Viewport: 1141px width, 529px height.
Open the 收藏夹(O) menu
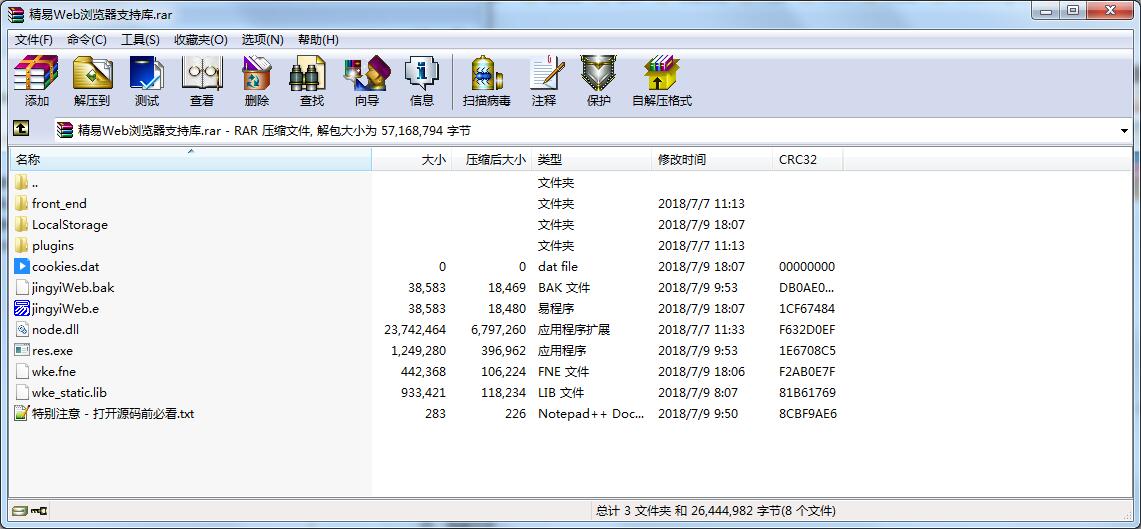(201, 39)
